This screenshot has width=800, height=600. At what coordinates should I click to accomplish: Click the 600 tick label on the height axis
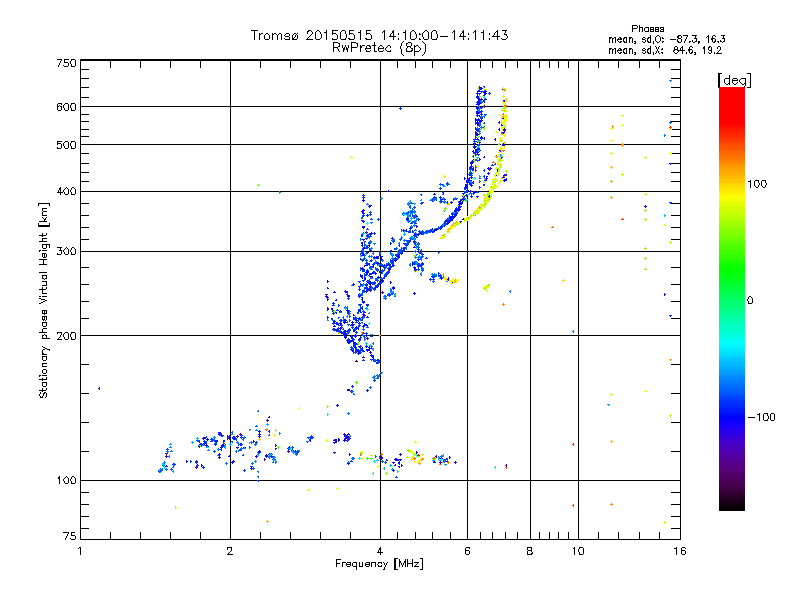(x=66, y=107)
